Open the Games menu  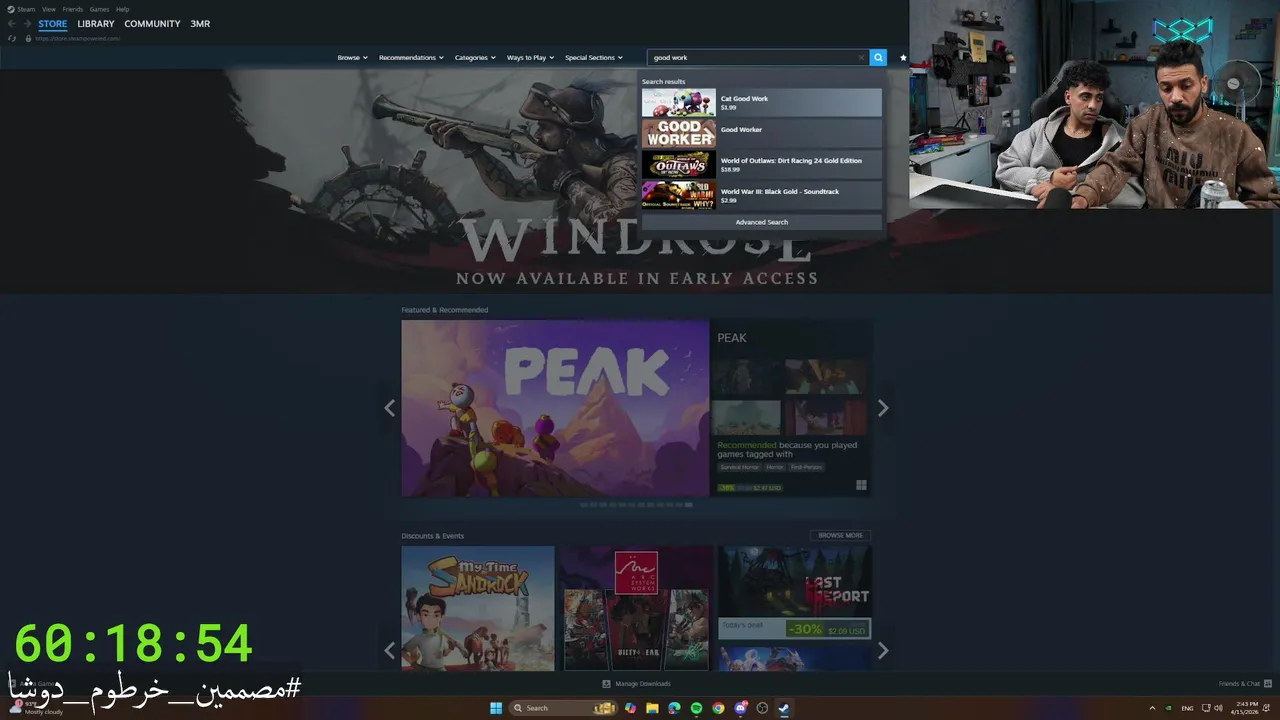tap(99, 9)
